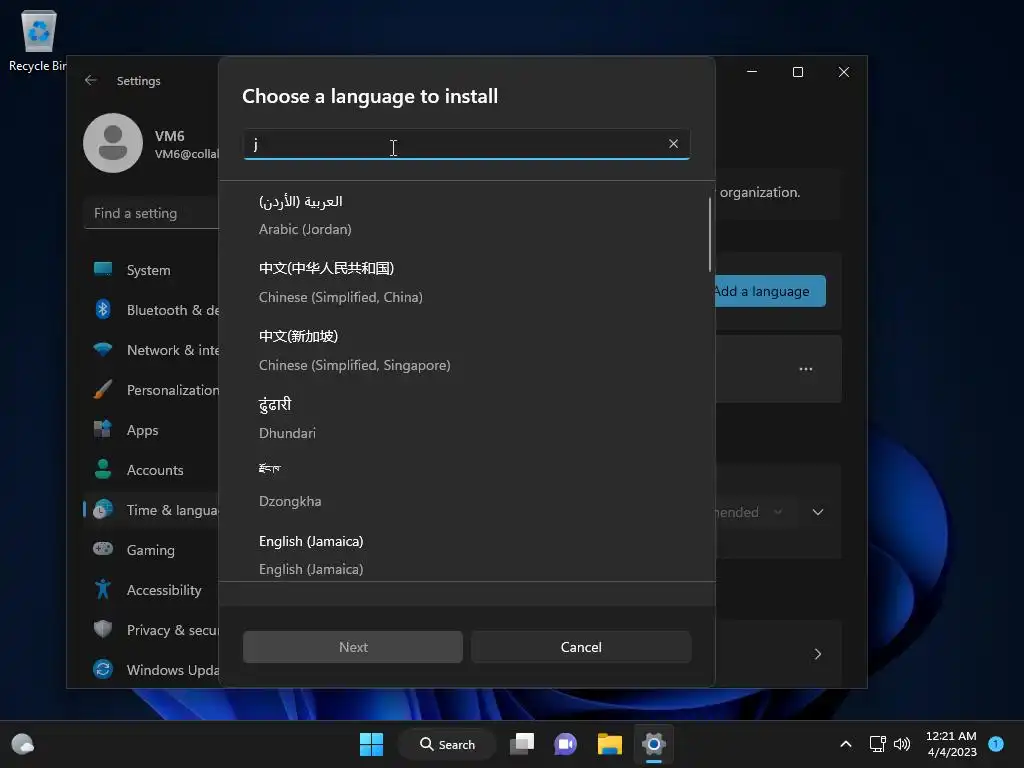Open Accessibility settings category

pyautogui.click(x=152, y=590)
